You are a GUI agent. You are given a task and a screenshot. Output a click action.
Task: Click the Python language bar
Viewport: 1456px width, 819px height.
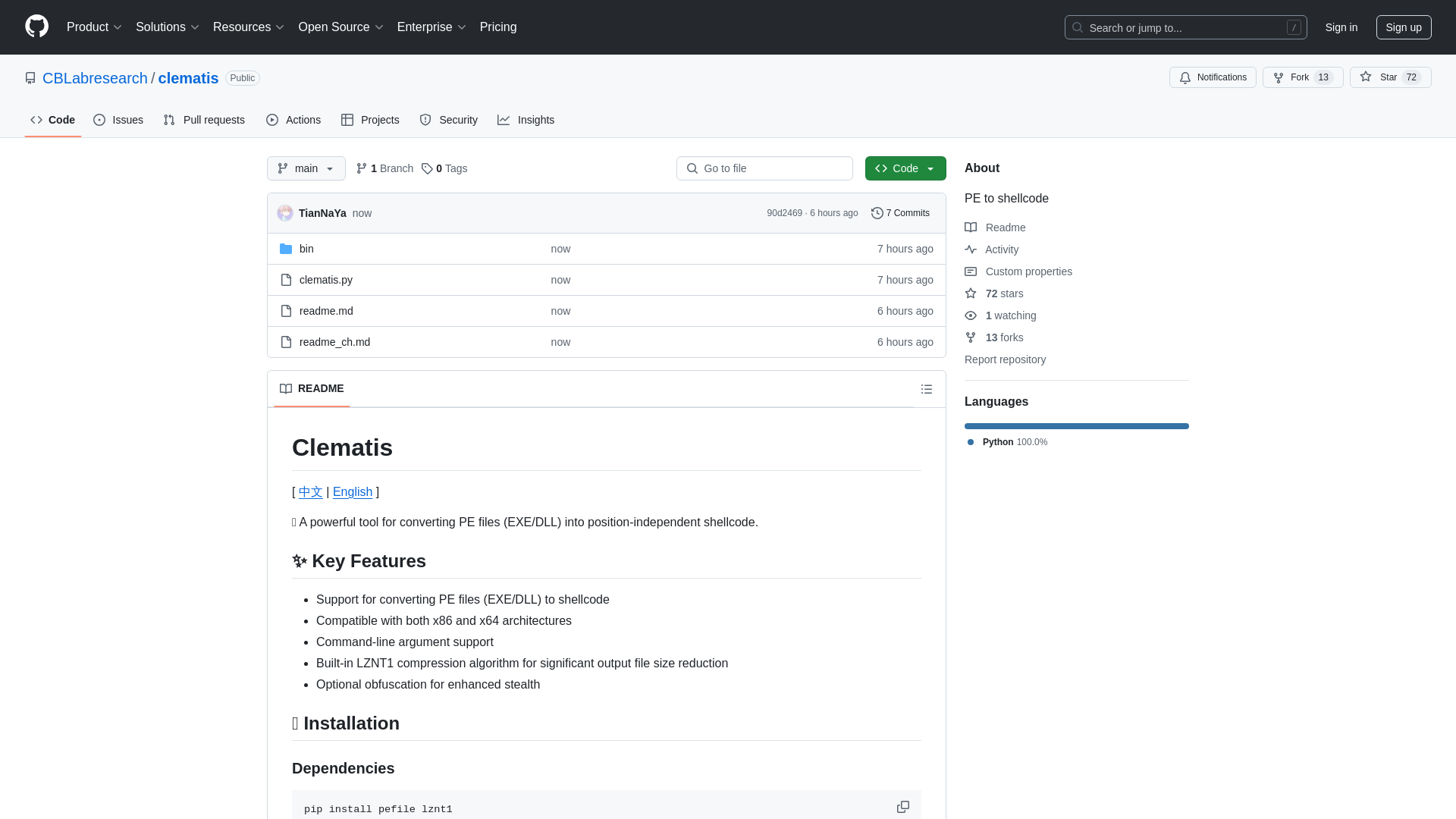coord(1077,426)
